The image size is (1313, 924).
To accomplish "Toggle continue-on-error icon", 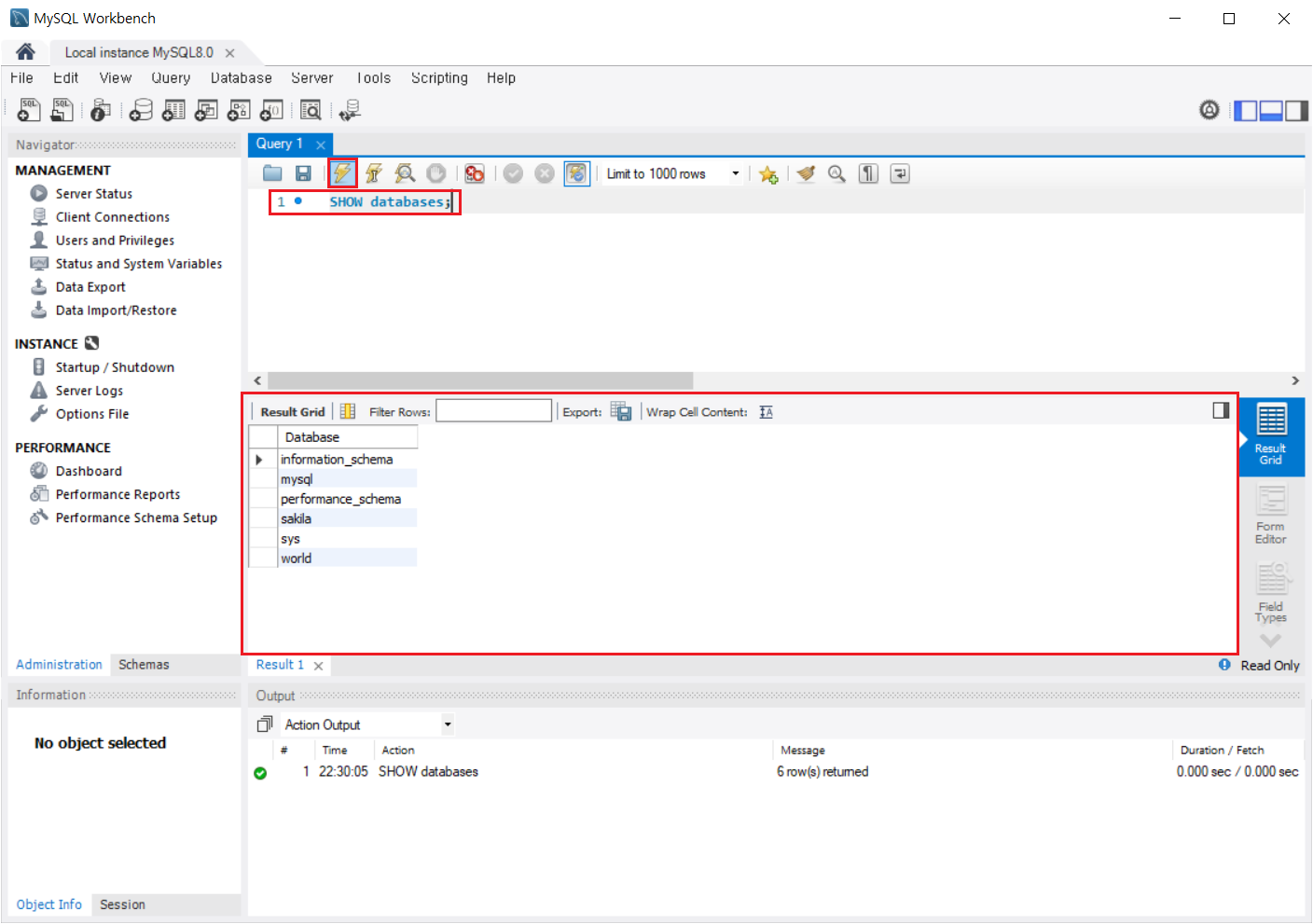I will (475, 173).
